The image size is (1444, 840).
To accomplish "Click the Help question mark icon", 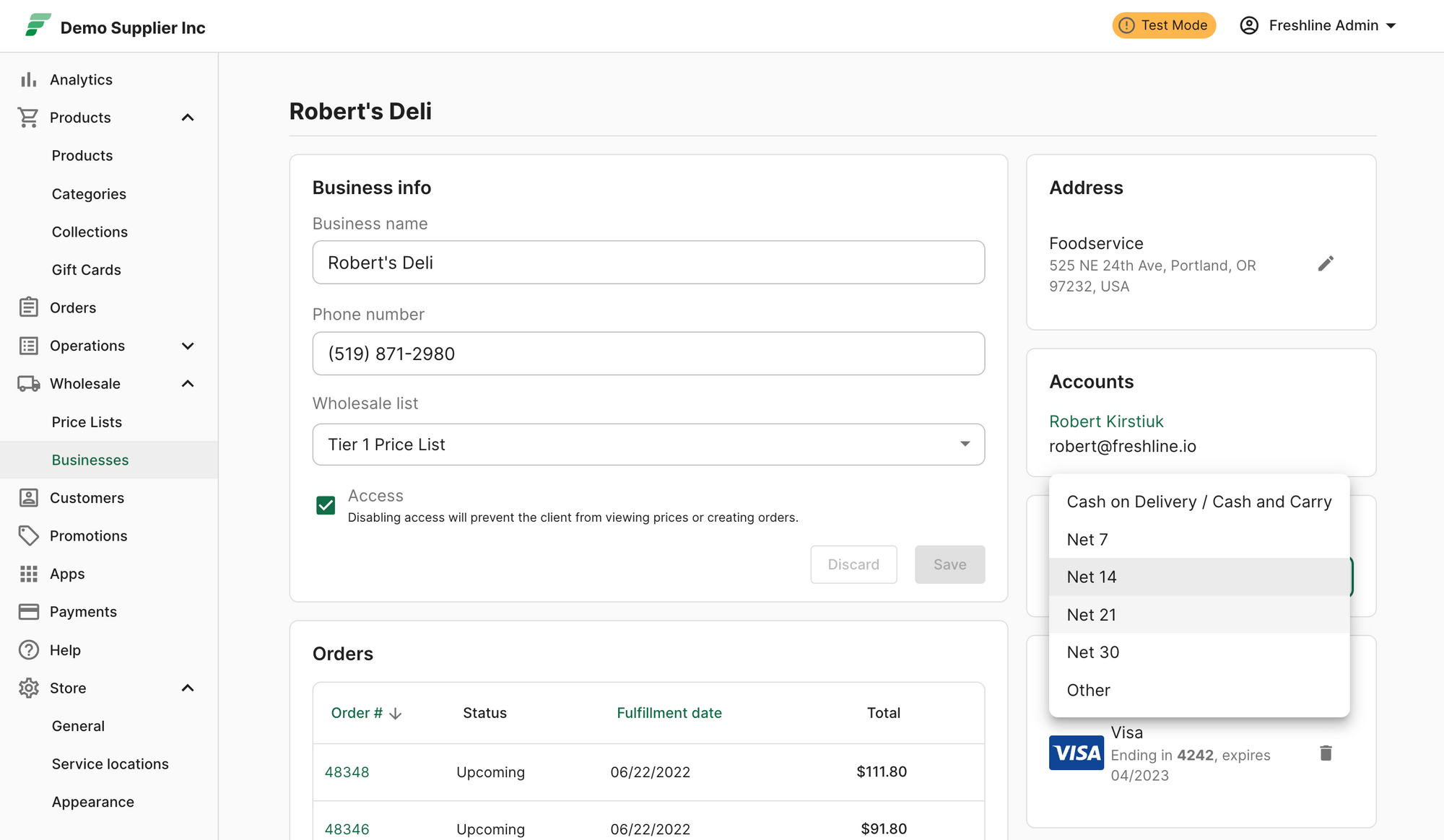I will coord(28,650).
